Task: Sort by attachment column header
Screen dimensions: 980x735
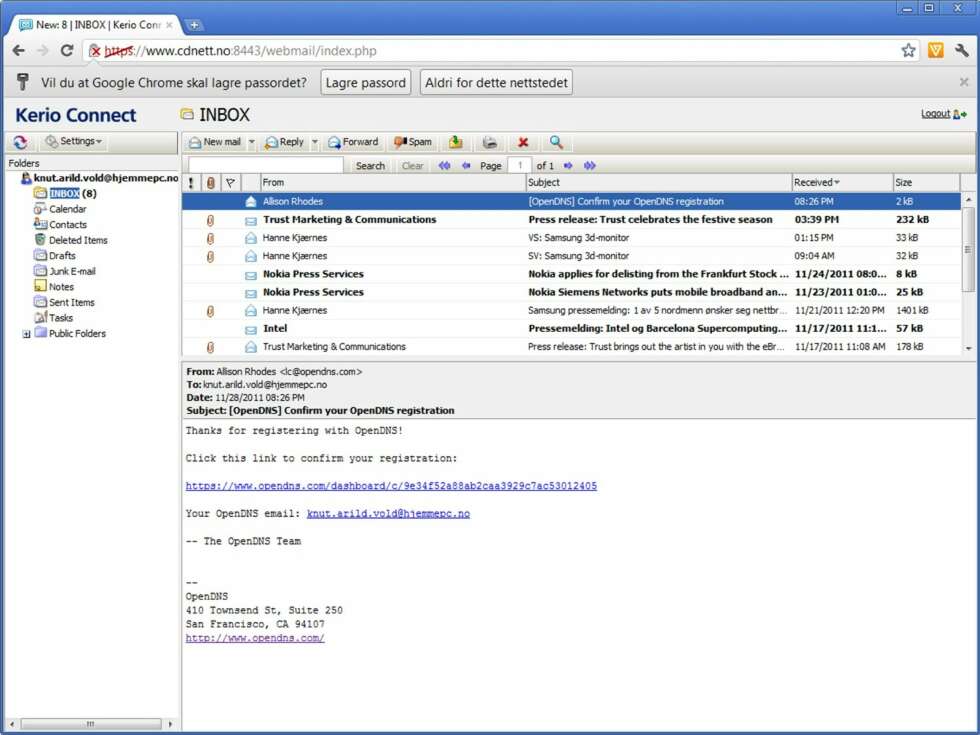Action: coord(211,182)
